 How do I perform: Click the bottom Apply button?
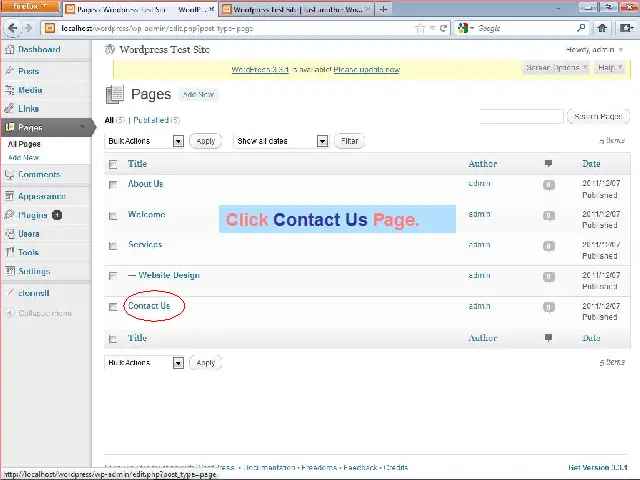206,362
